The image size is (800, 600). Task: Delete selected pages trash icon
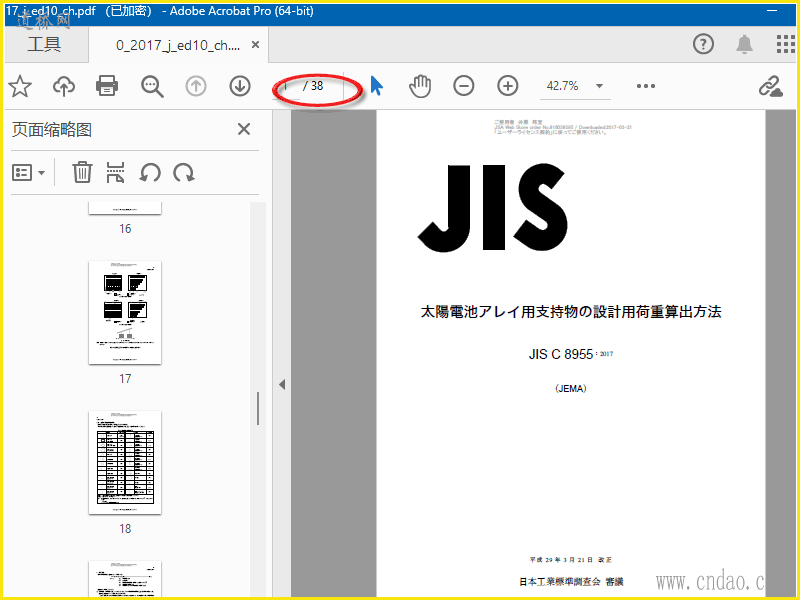click(x=82, y=172)
